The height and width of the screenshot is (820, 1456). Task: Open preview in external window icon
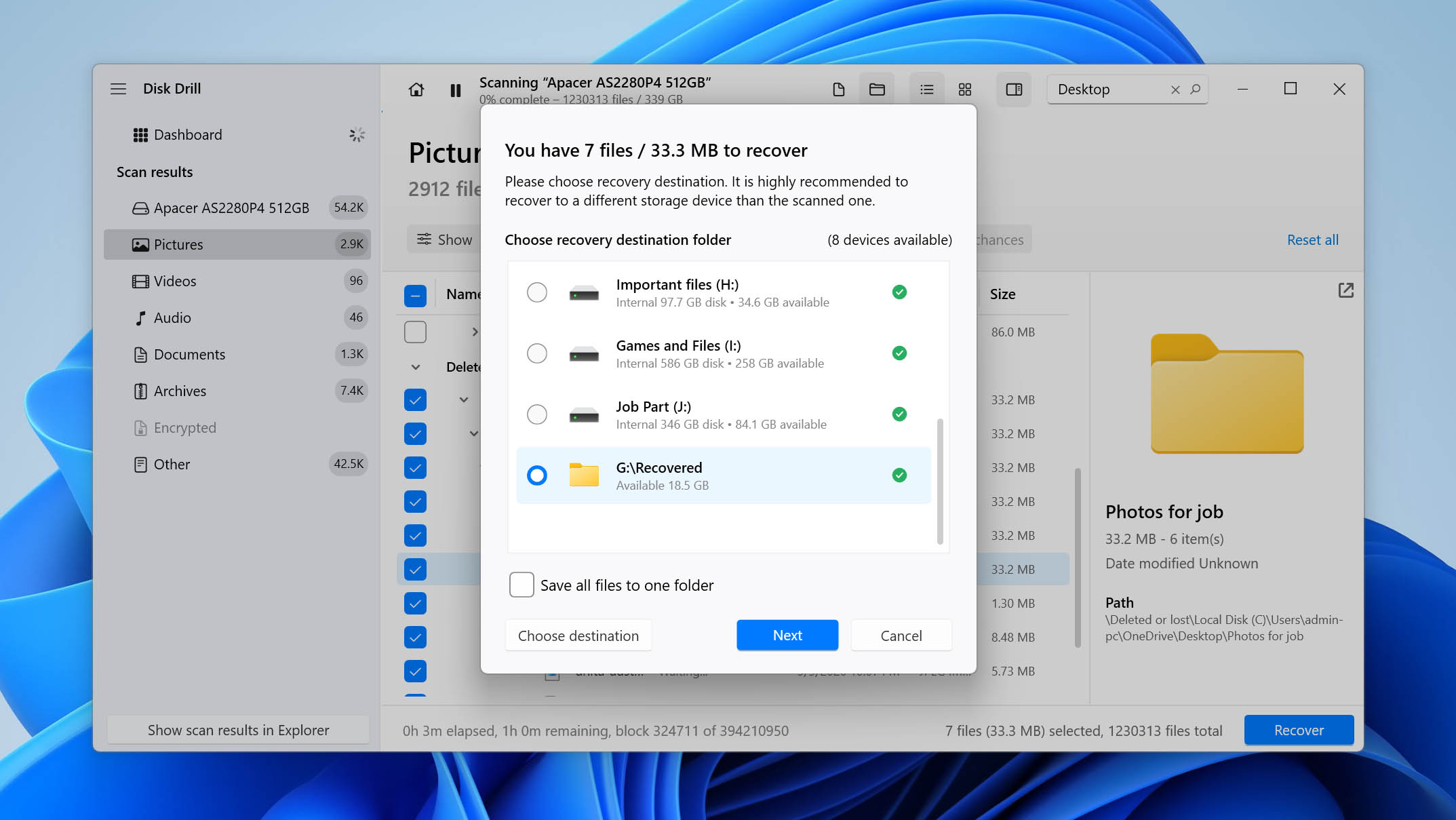[1345, 290]
